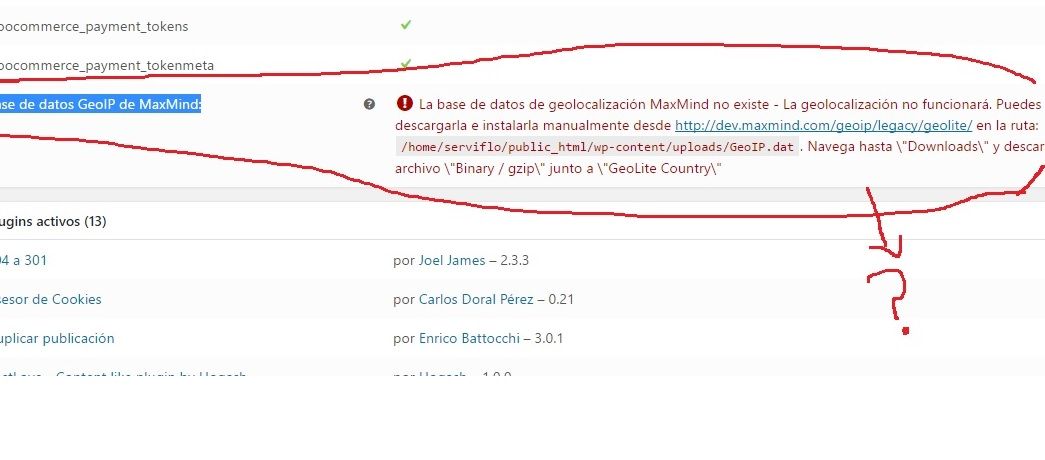Screen dimensions: 1045x460
Task: Visit author Joel James link
Action: tap(452, 260)
